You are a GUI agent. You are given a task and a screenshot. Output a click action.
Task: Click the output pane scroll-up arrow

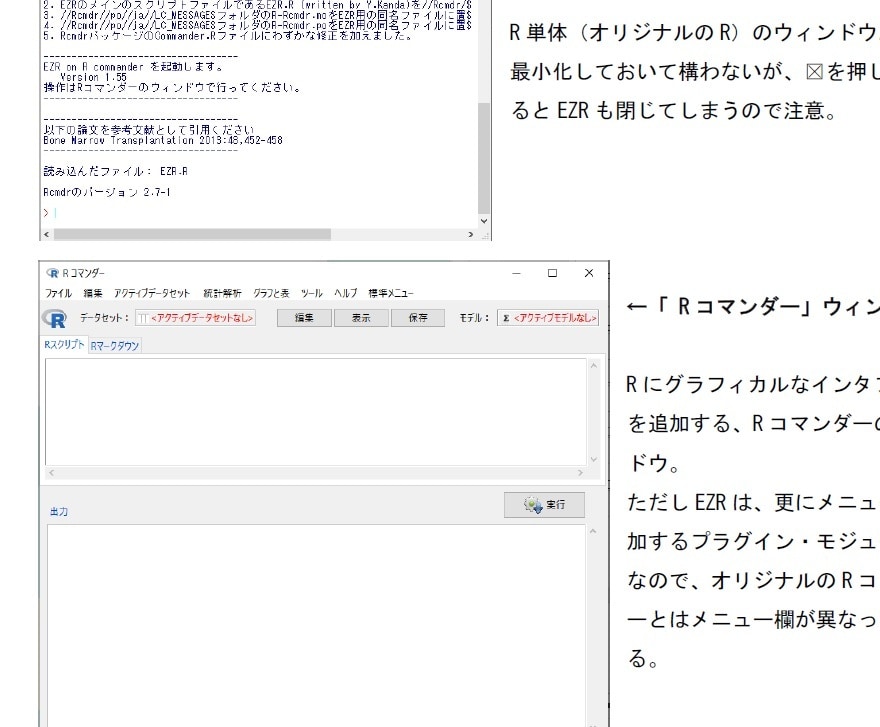click(x=593, y=531)
